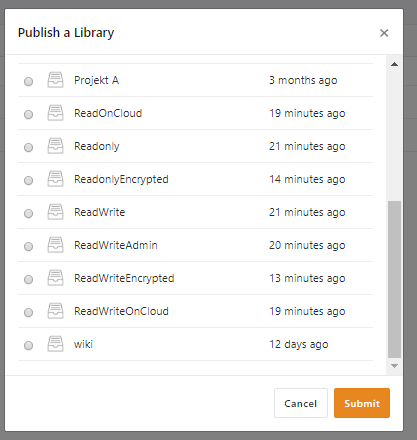Click the ReadonlyEncrypted library icon

(55, 179)
